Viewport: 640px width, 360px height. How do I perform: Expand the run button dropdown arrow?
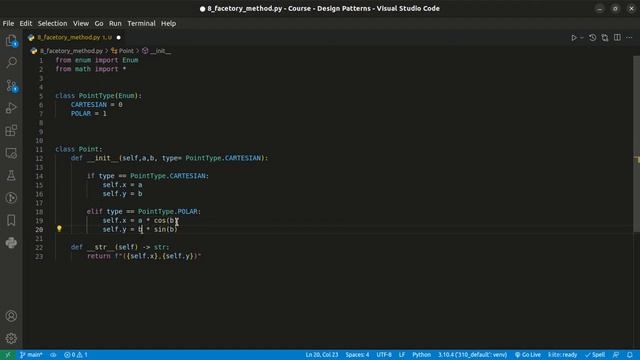coord(582,38)
